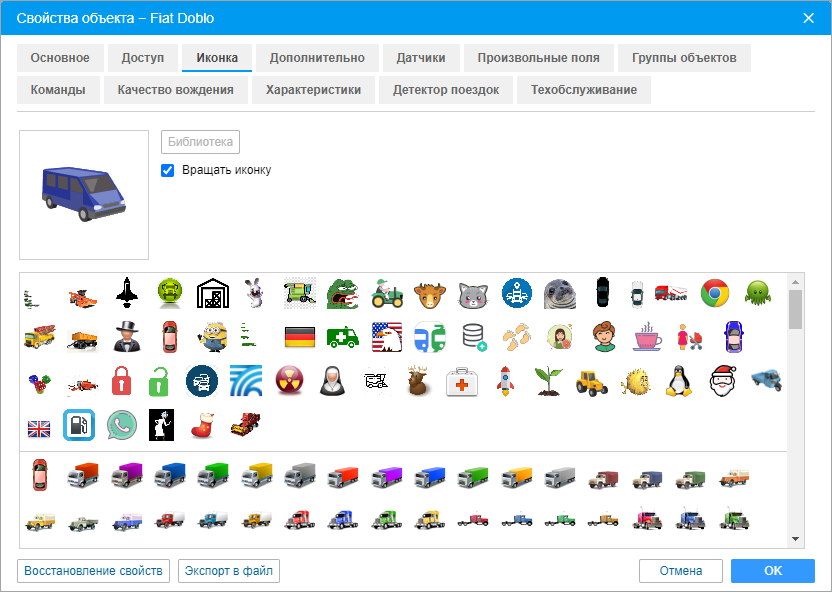
Task: Cancel with the Отмена button
Action: click(x=681, y=571)
